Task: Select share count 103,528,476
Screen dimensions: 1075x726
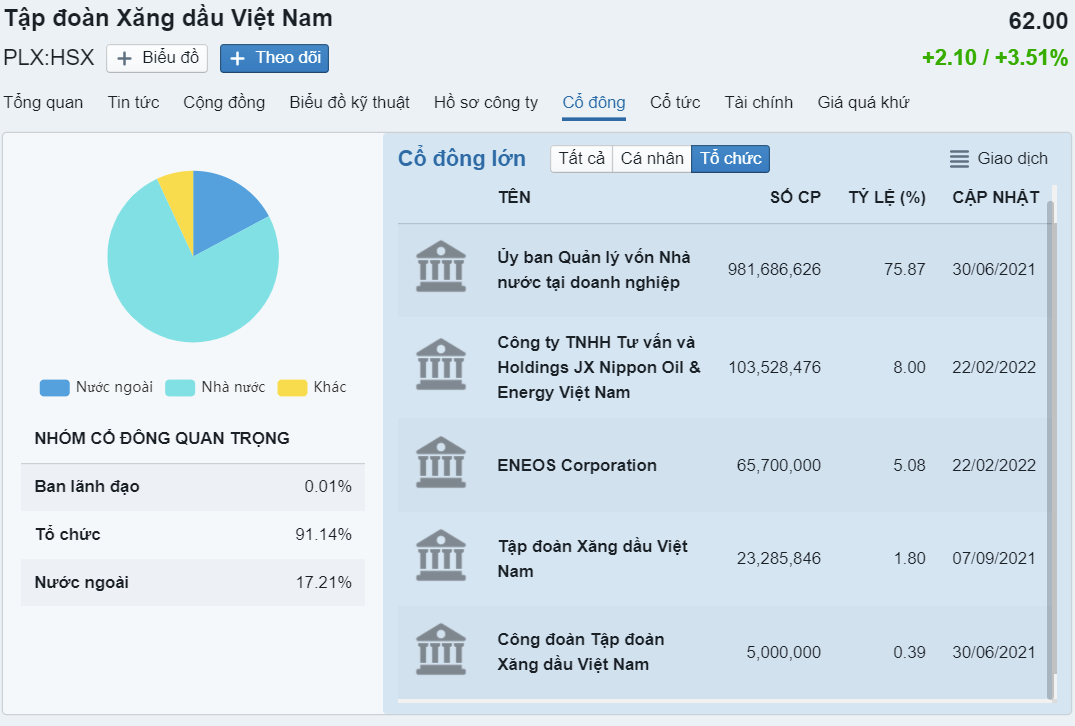Action: point(774,367)
